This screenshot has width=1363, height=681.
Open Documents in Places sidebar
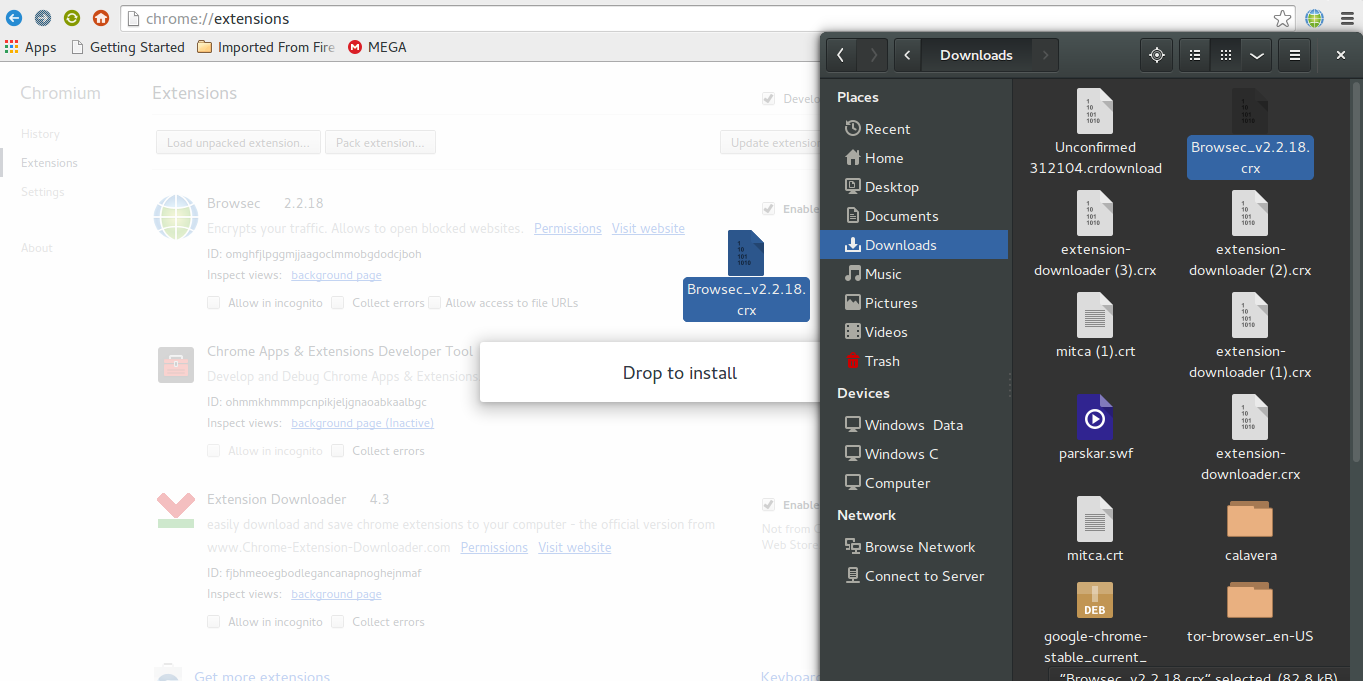pos(914,216)
